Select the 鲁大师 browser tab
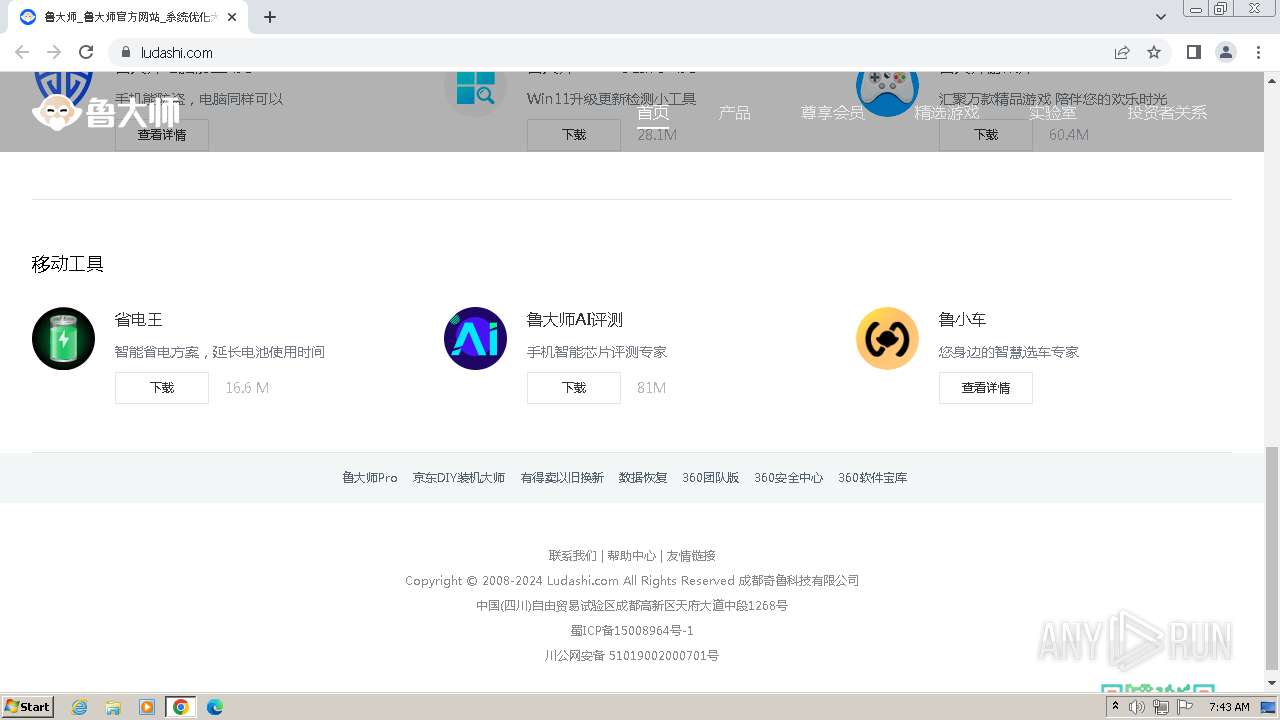1280x720 pixels. coord(127,17)
